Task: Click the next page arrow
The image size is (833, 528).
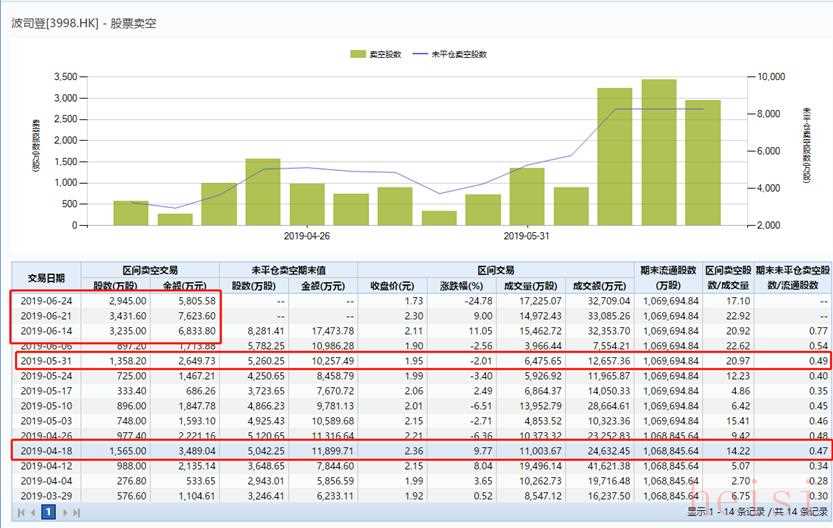Action: 65,512
